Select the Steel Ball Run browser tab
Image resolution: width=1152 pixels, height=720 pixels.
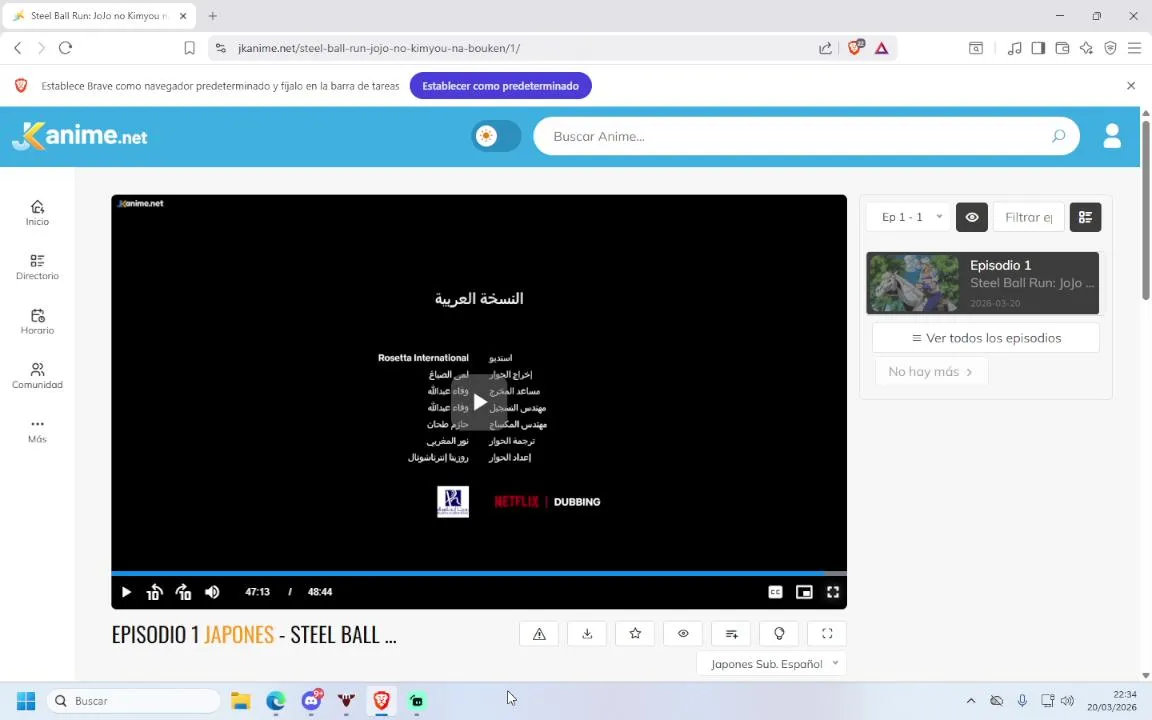tap(99, 15)
